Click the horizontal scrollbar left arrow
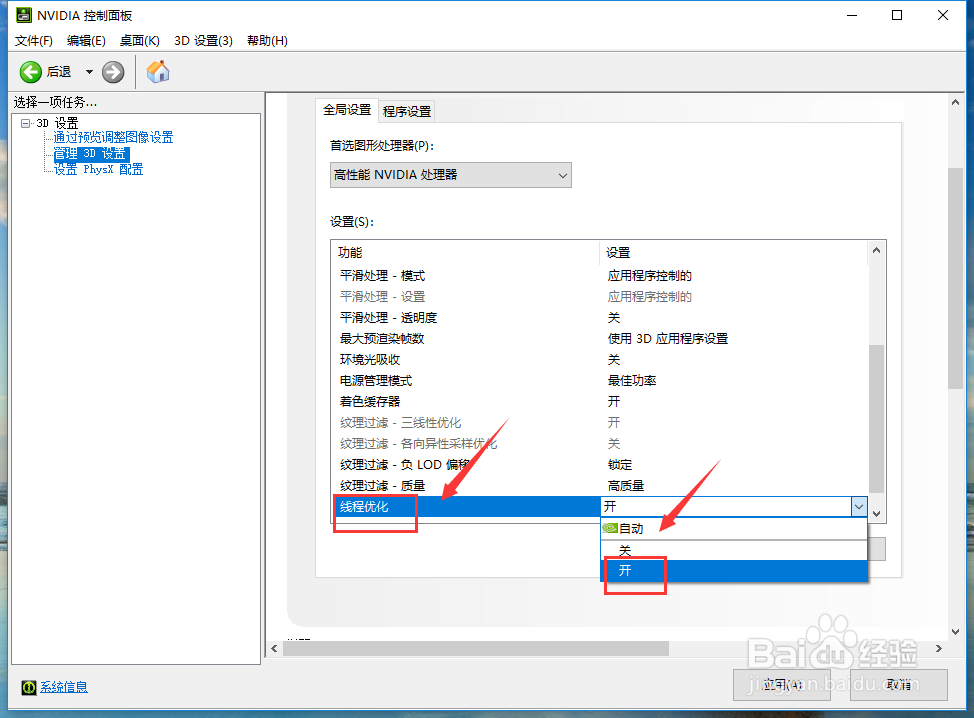974x718 pixels. click(275, 648)
